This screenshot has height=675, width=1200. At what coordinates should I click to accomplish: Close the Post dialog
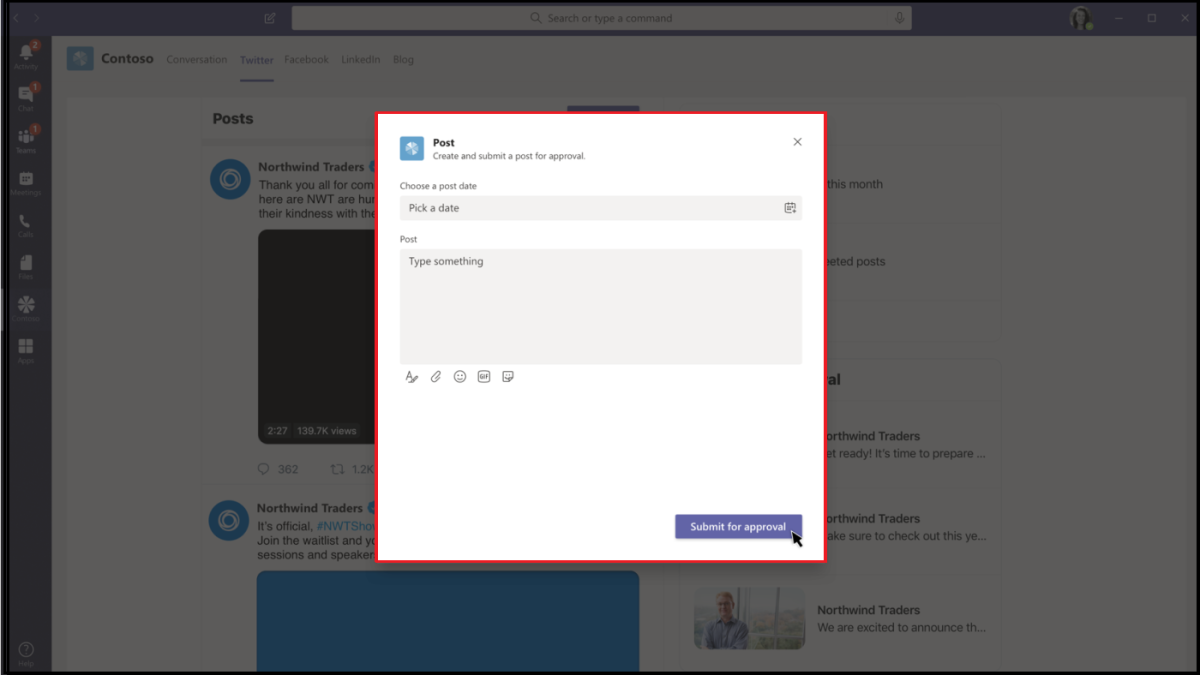797,142
